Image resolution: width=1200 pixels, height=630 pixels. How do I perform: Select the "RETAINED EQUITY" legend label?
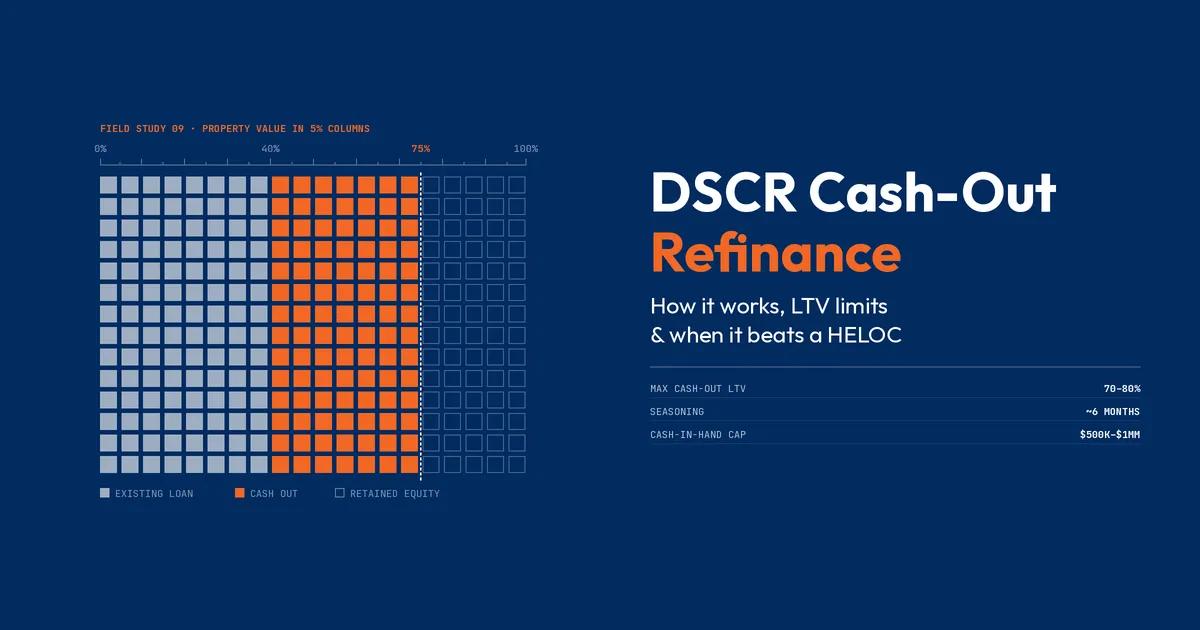point(395,494)
